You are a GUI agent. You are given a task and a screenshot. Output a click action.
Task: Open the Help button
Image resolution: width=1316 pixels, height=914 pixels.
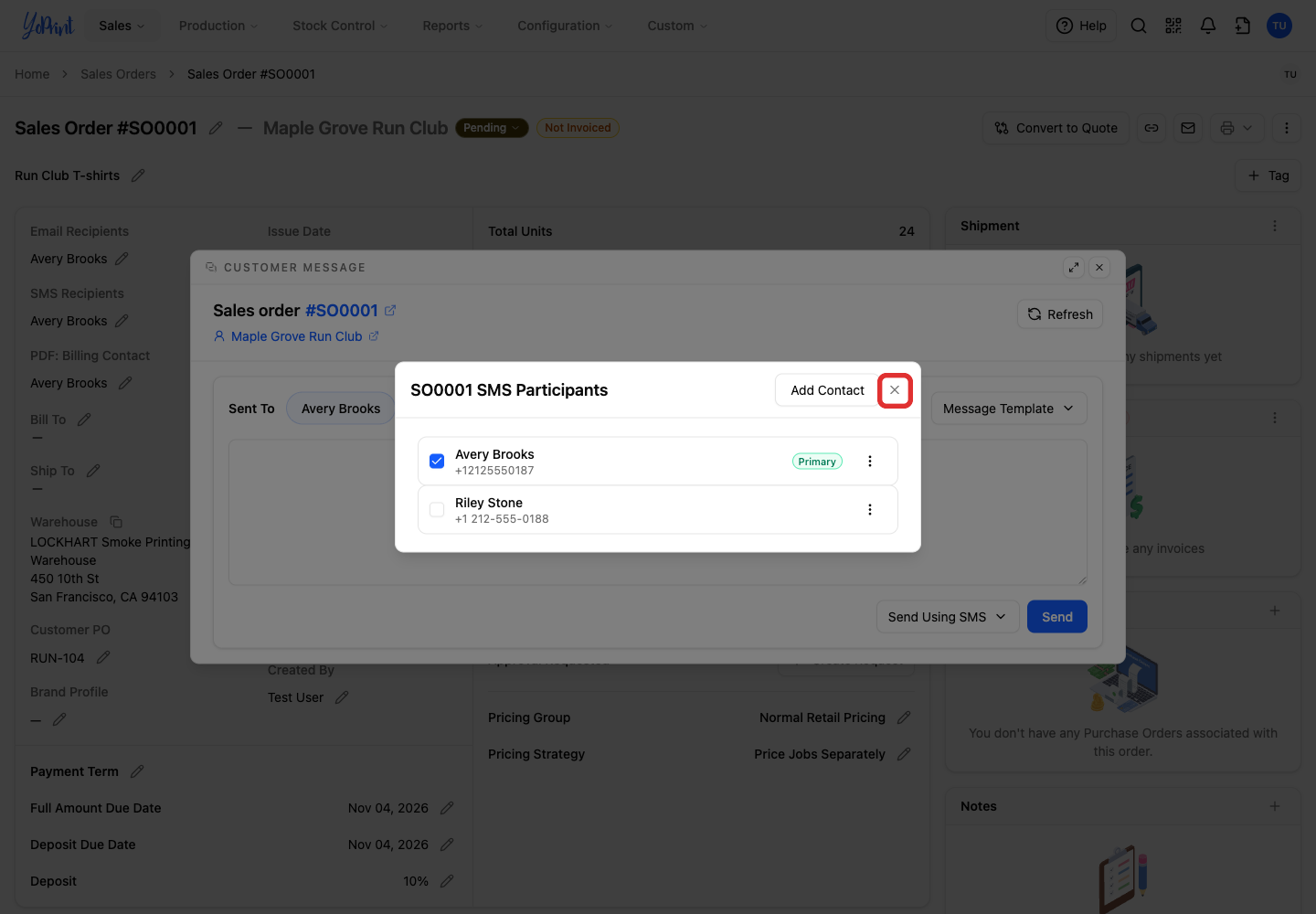click(x=1081, y=26)
